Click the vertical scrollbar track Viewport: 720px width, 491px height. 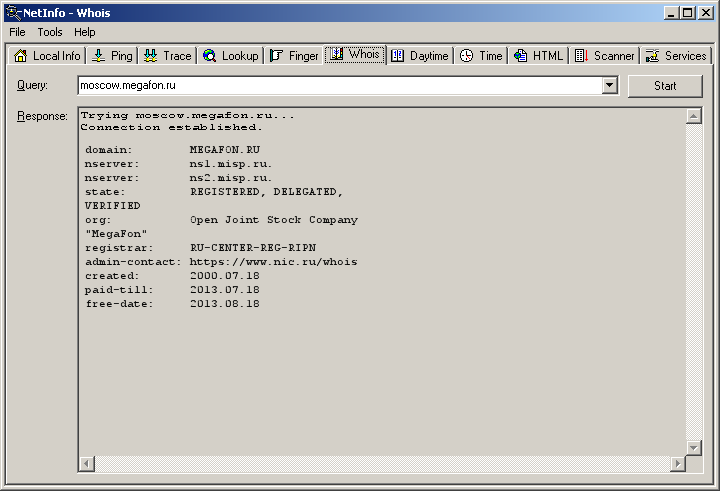(x=693, y=282)
